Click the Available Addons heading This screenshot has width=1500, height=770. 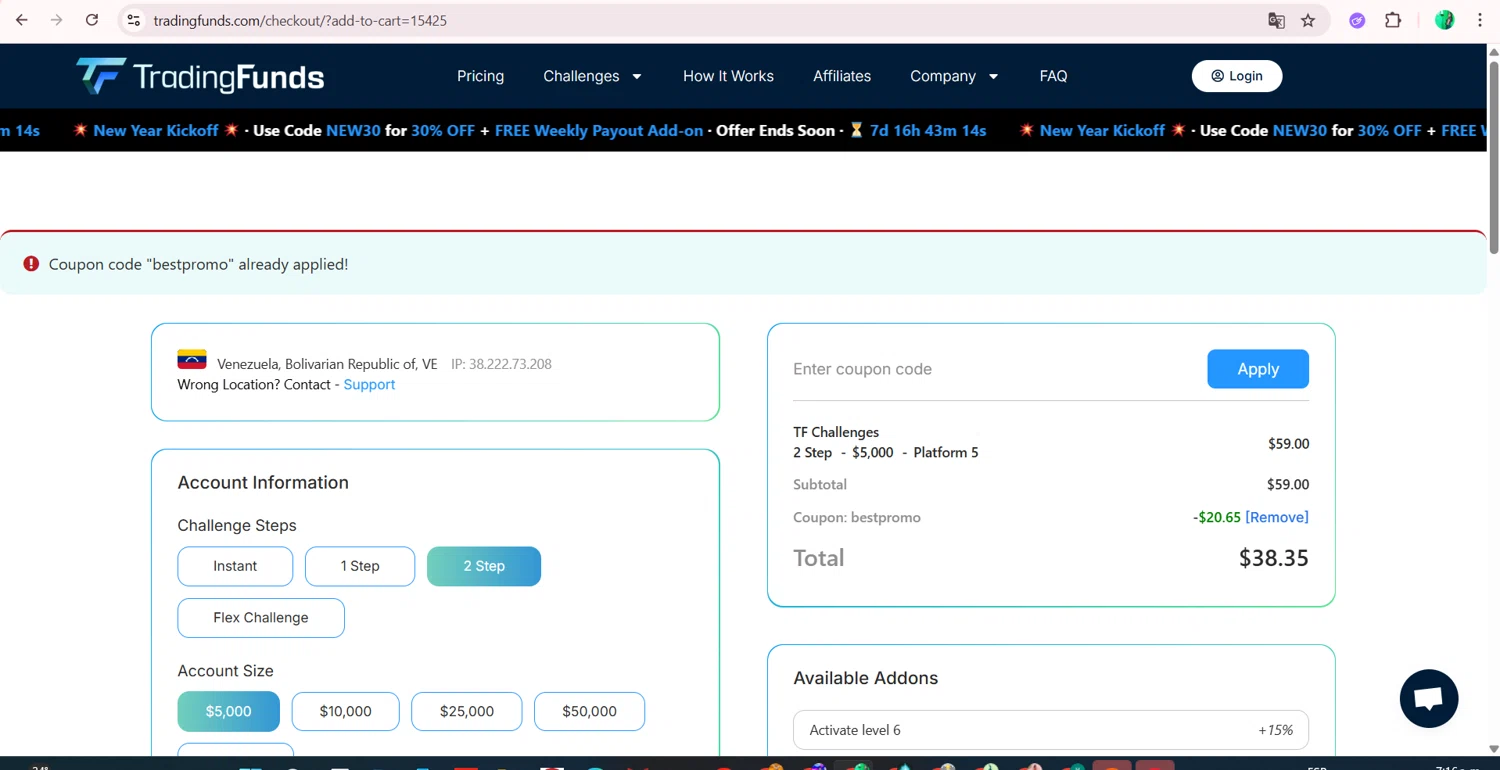pyautogui.click(x=866, y=678)
